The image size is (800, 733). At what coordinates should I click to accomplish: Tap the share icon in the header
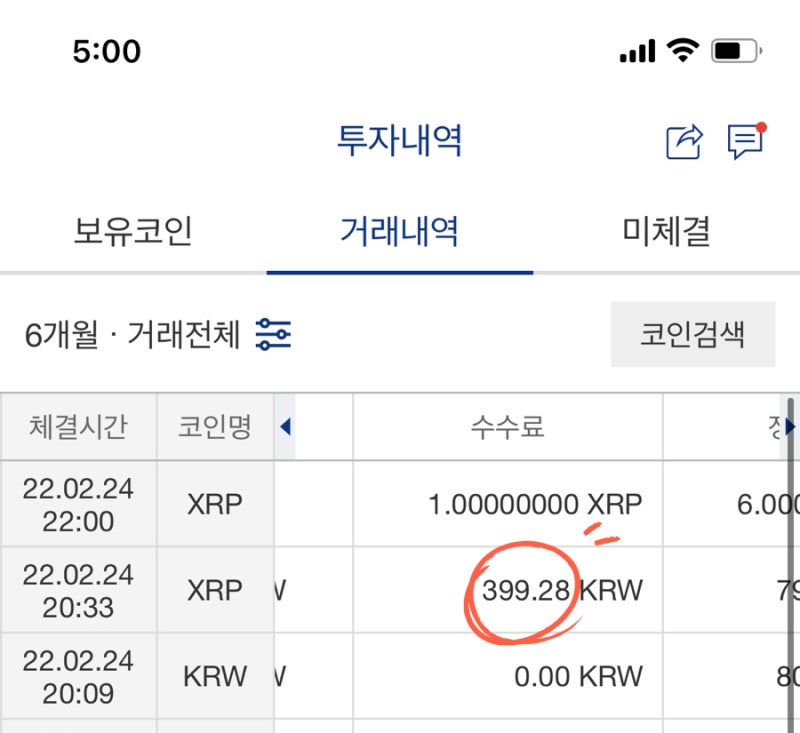(x=684, y=141)
